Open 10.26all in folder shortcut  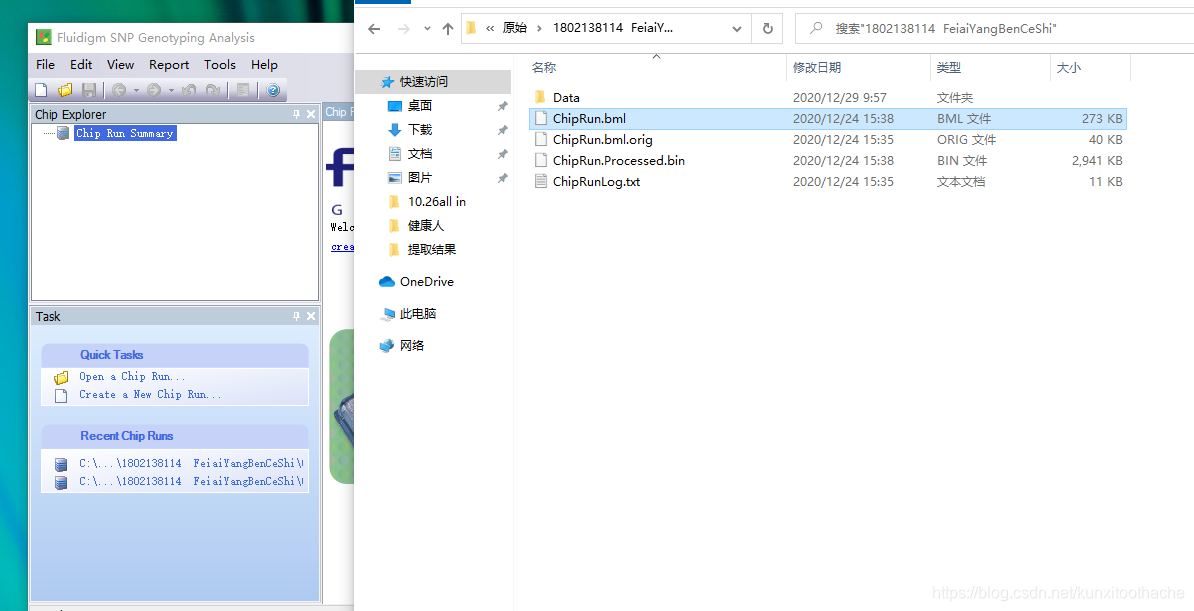(x=436, y=202)
